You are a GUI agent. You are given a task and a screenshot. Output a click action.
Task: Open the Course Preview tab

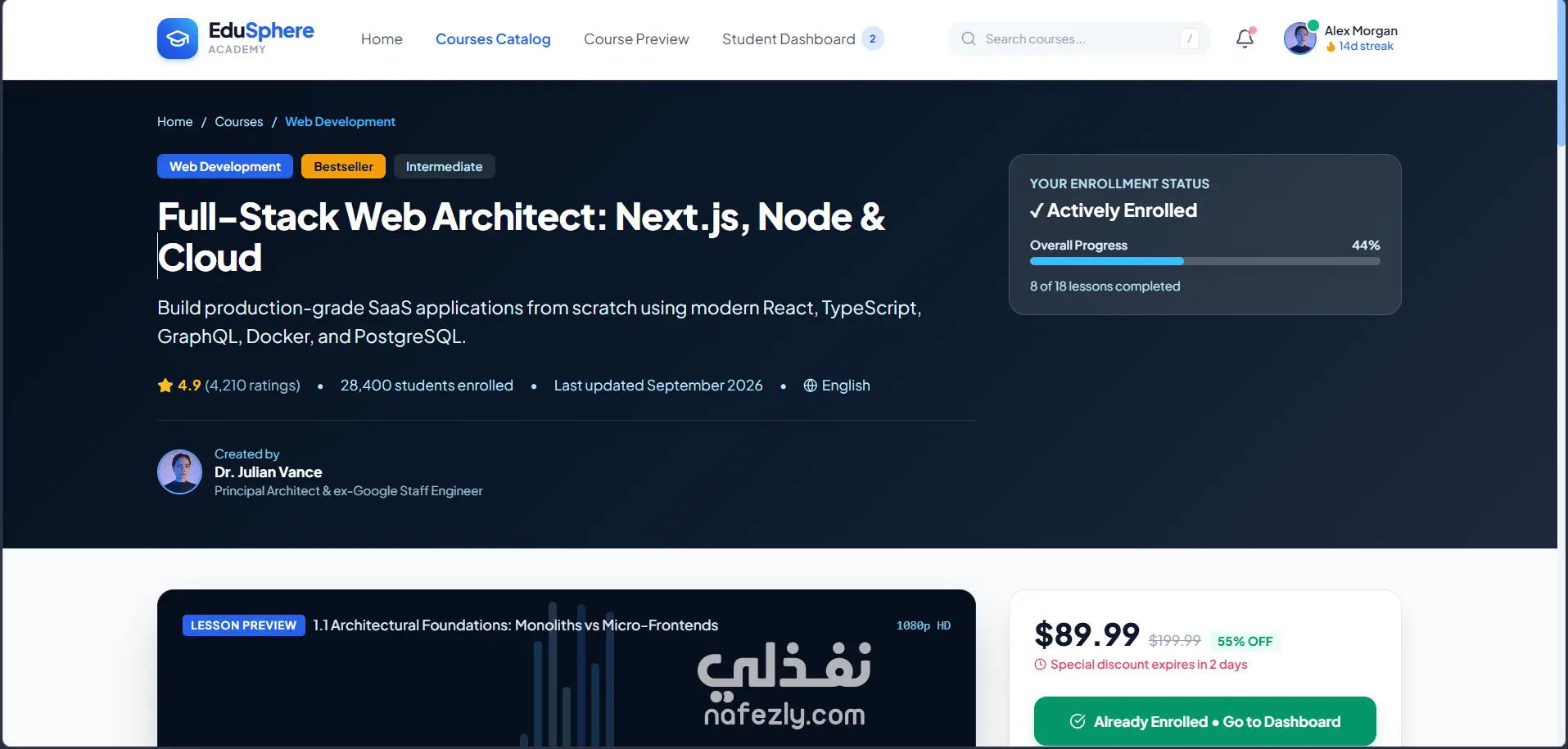coord(636,38)
